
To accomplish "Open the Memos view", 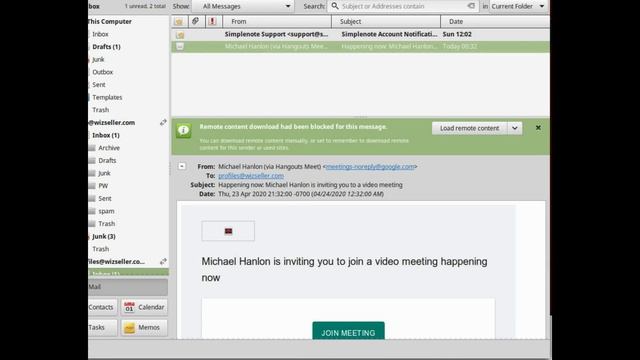I will pyautogui.click(x=144, y=327).
